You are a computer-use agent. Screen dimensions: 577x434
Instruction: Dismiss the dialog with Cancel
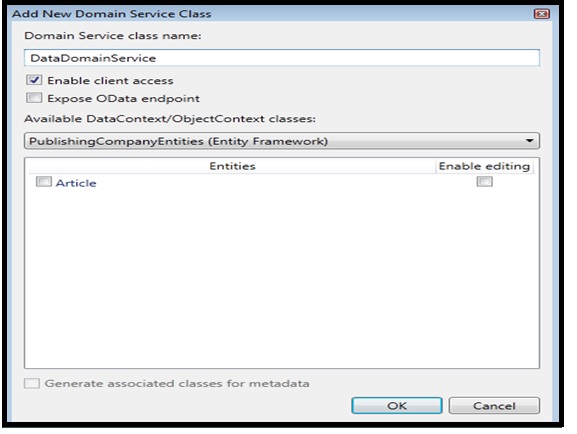[x=494, y=405]
